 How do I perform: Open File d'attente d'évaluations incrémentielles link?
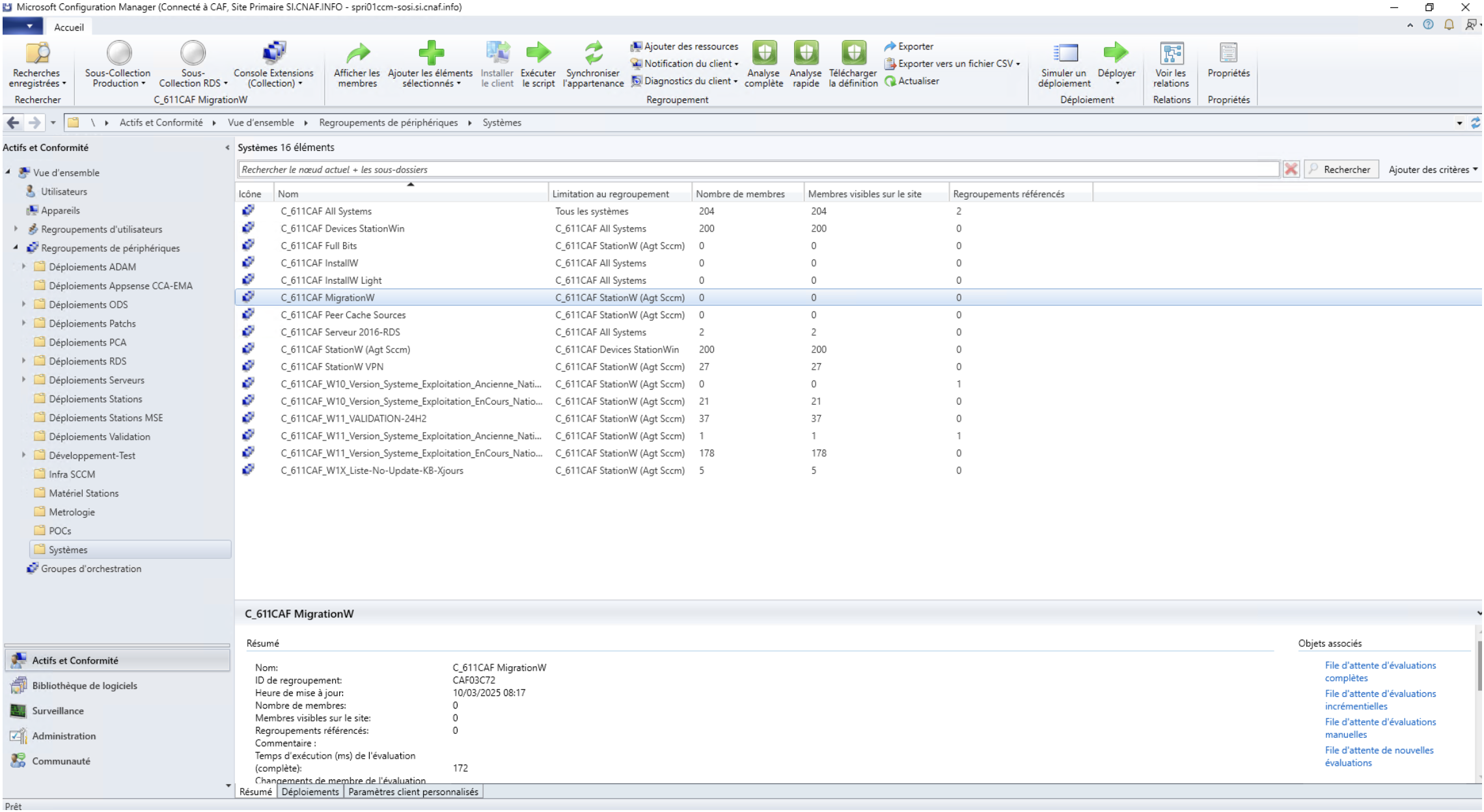click(1380, 700)
